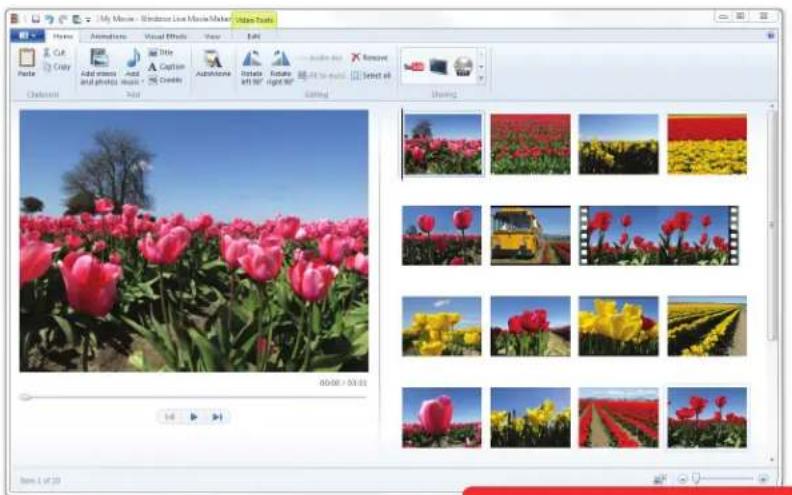
Task: Open the blue Movie Maker application menu
Action: [27, 36]
